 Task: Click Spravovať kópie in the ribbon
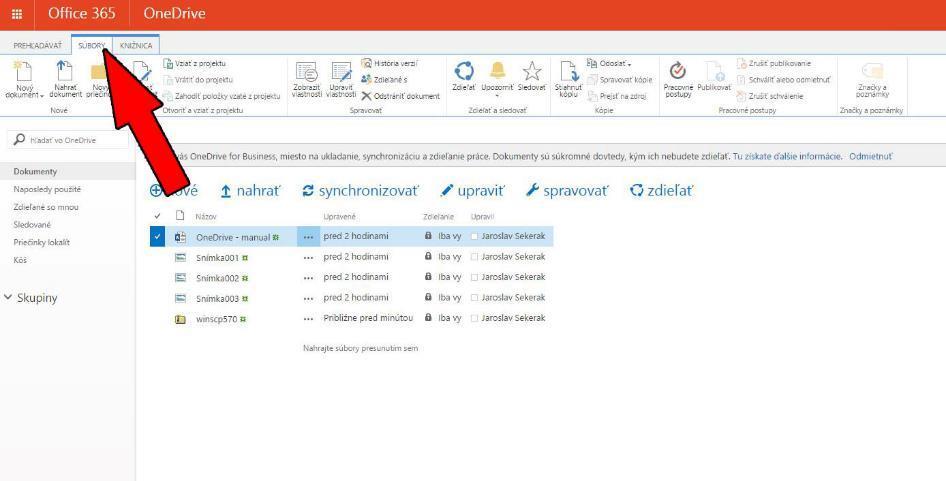pyautogui.click(x=620, y=80)
